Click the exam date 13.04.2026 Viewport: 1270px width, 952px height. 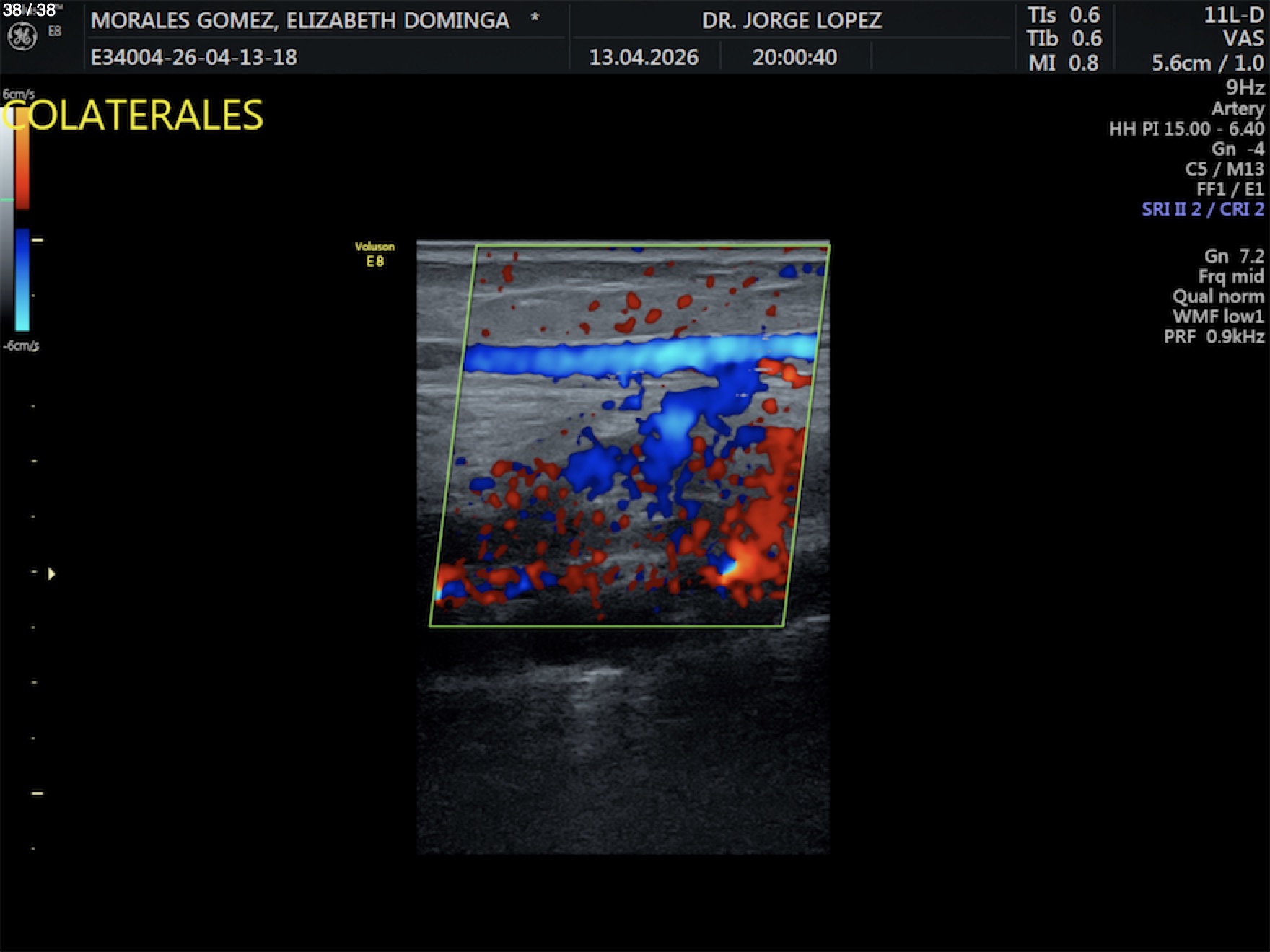644,58
